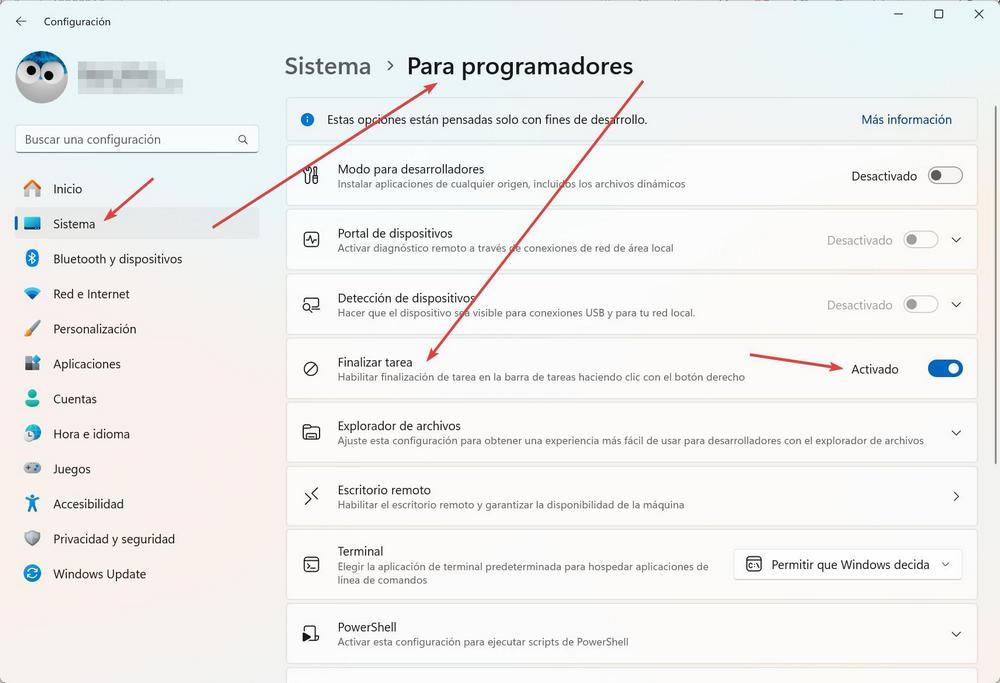
Task: Click the Finalizar tarea title text
Action: 375,362
